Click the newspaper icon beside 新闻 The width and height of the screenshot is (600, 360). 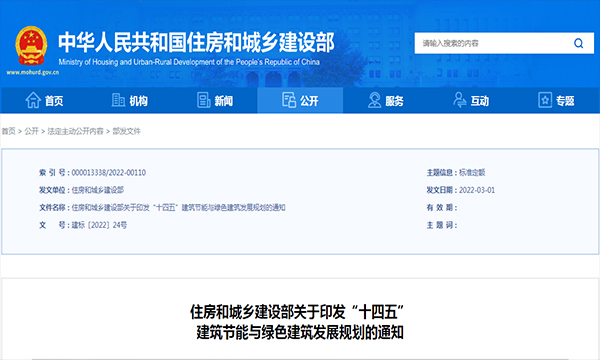(x=204, y=100)
